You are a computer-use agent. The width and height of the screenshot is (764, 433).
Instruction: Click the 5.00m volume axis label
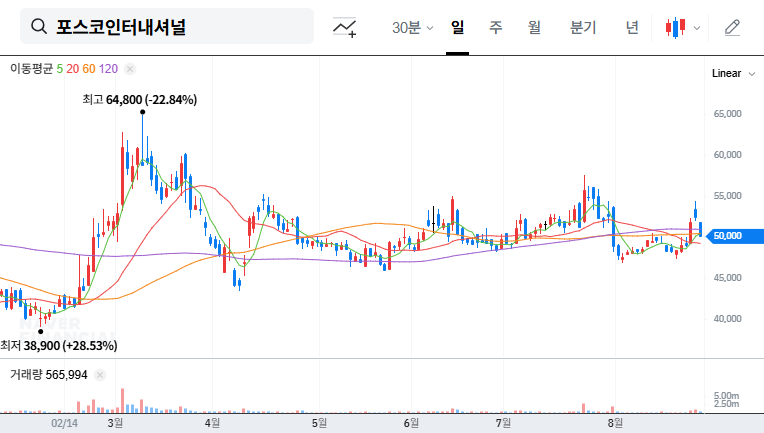pyautogui.click(x=726, y=395)
